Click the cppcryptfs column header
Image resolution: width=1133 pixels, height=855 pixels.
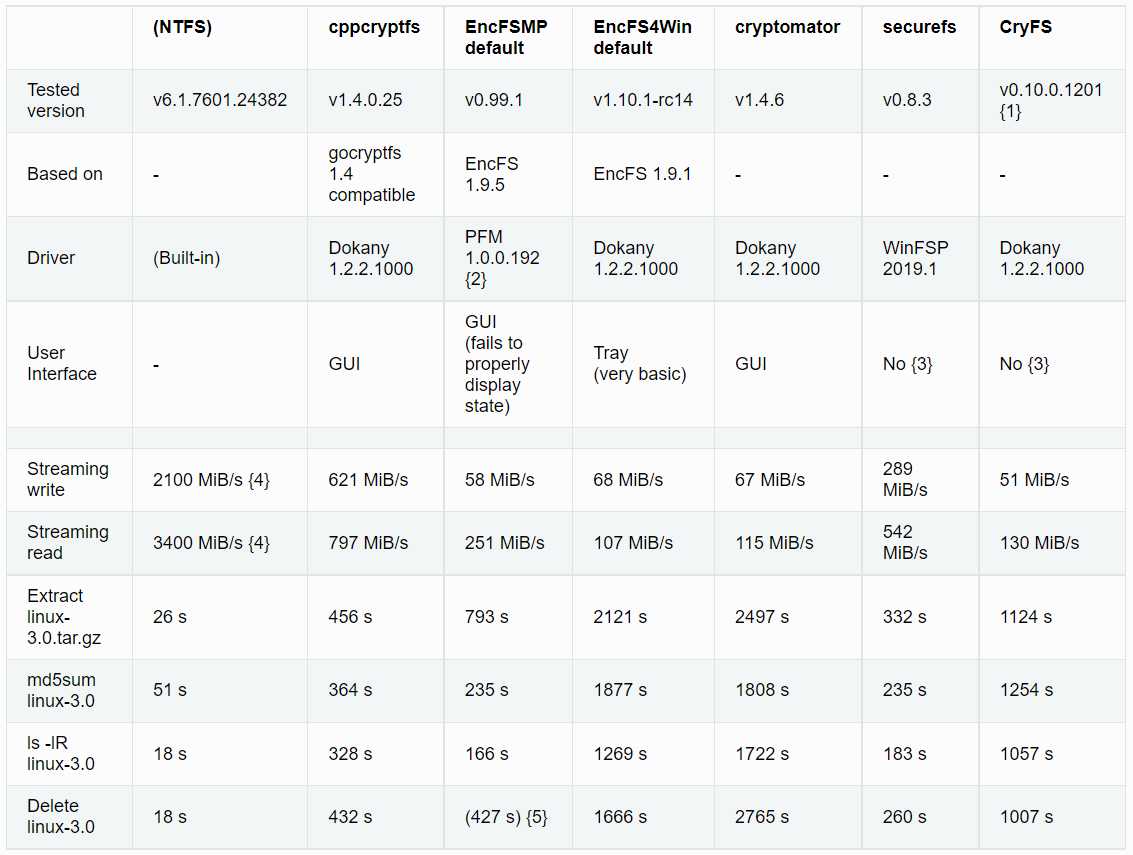point(374,27)
